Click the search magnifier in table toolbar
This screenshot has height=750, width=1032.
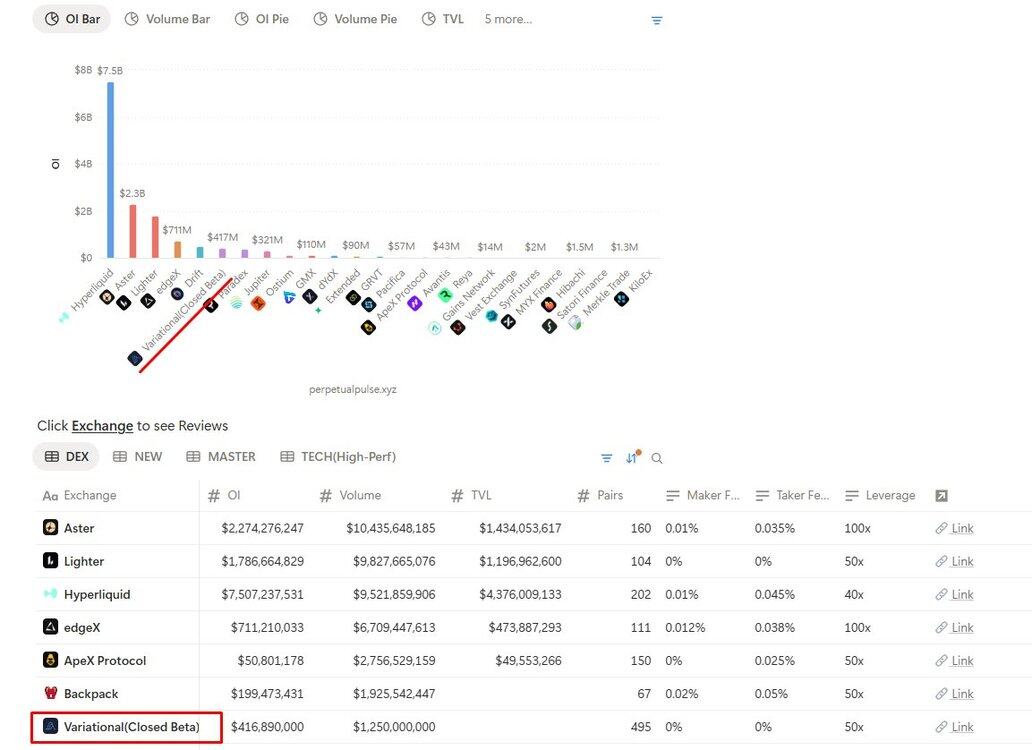657,458
